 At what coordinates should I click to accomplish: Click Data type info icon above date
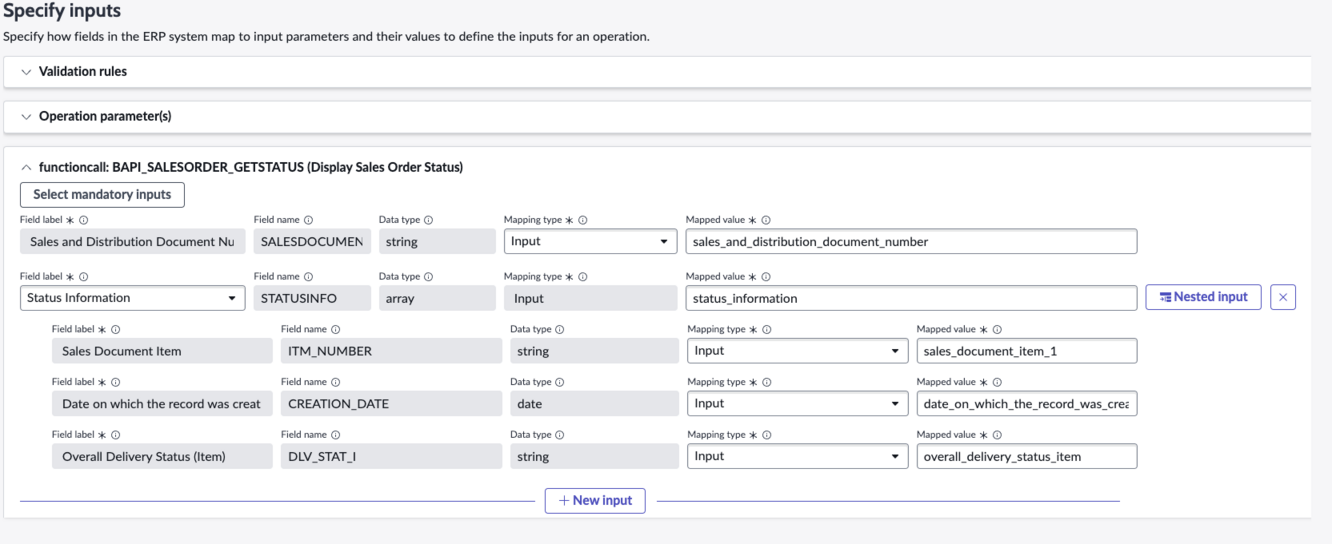(559, 382)
